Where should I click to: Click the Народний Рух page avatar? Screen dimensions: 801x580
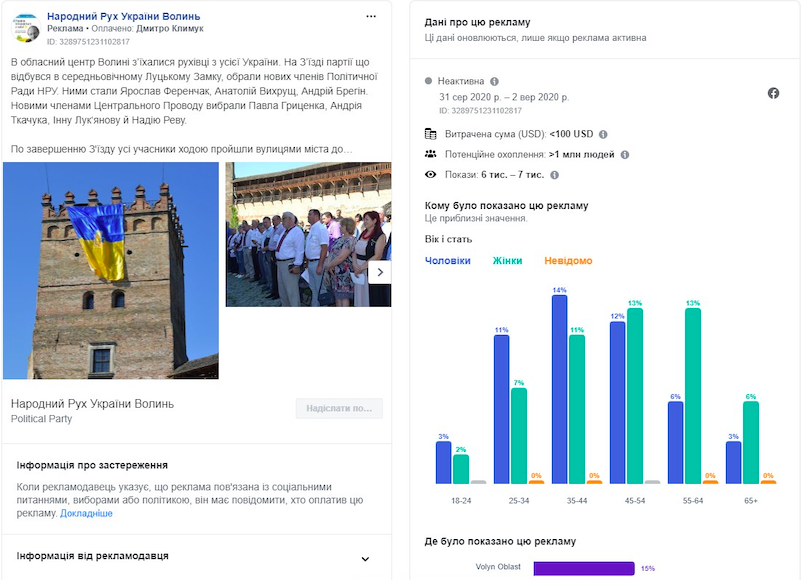point(26,29)
